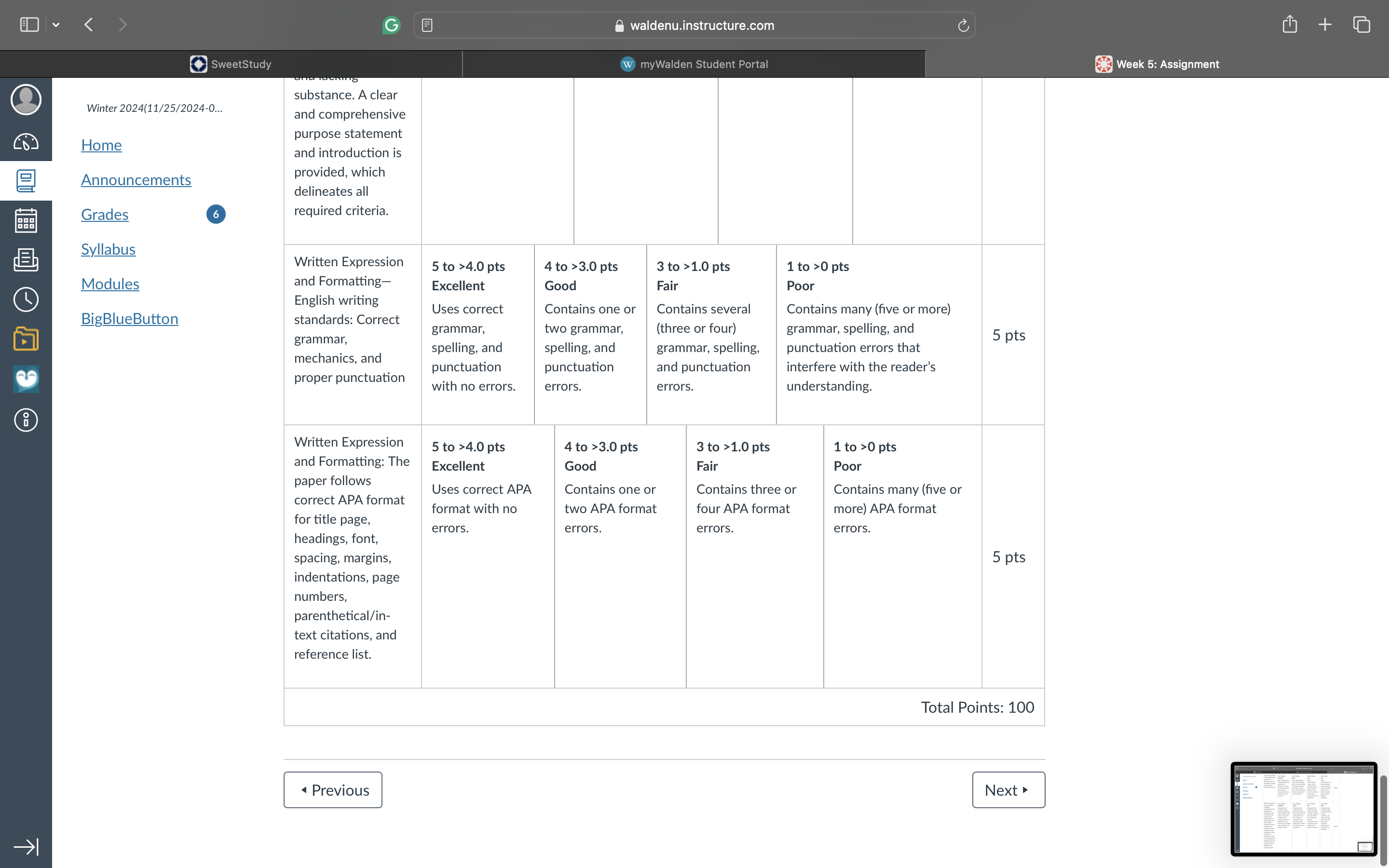Show Safari Reader page menu in address bar
1389x868 pixels.
(427, 25)
